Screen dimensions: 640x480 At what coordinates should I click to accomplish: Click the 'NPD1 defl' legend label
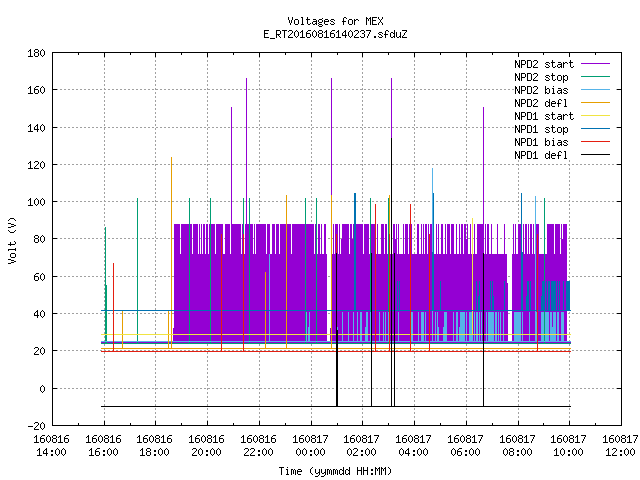tap(541, 156)
